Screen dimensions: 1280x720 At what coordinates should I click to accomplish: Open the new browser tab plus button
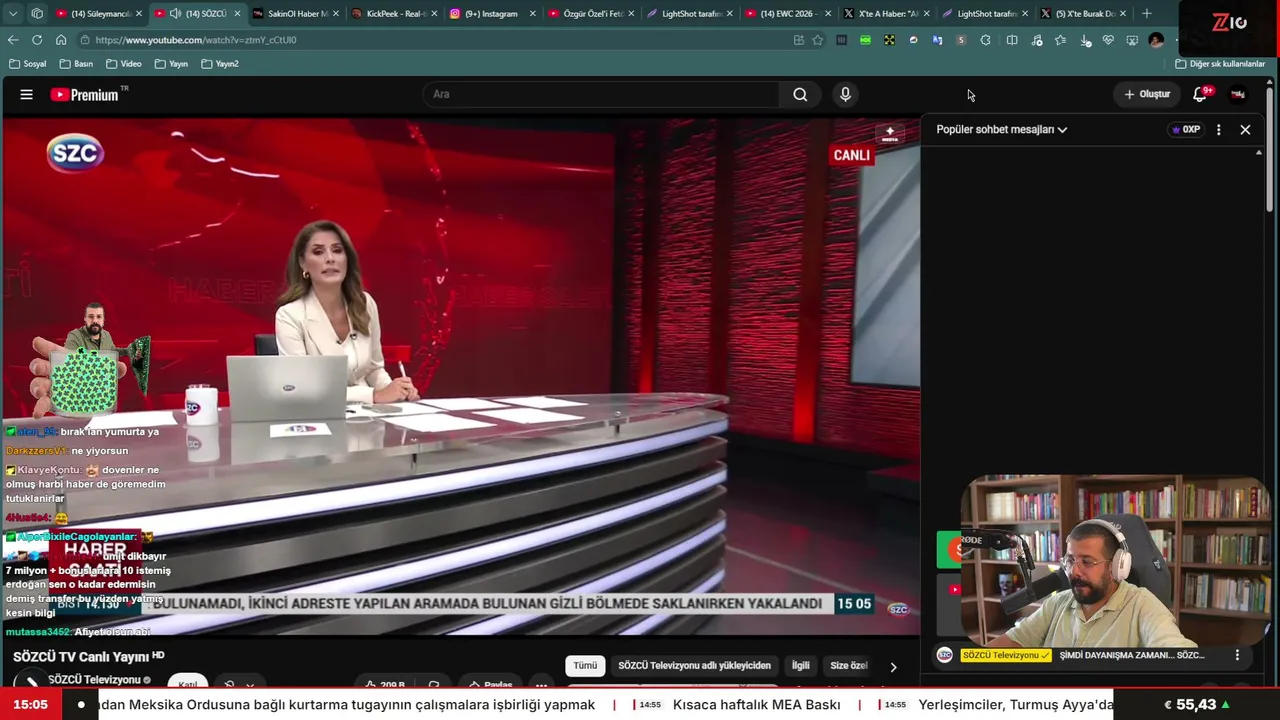point(1146,14)
